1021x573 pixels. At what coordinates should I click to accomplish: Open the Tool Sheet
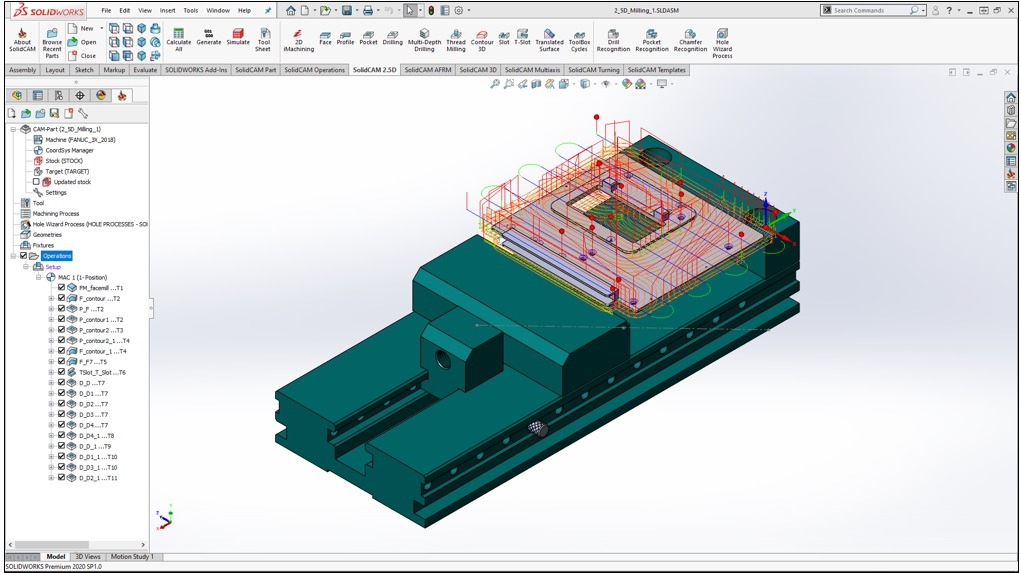pos(263,40)
